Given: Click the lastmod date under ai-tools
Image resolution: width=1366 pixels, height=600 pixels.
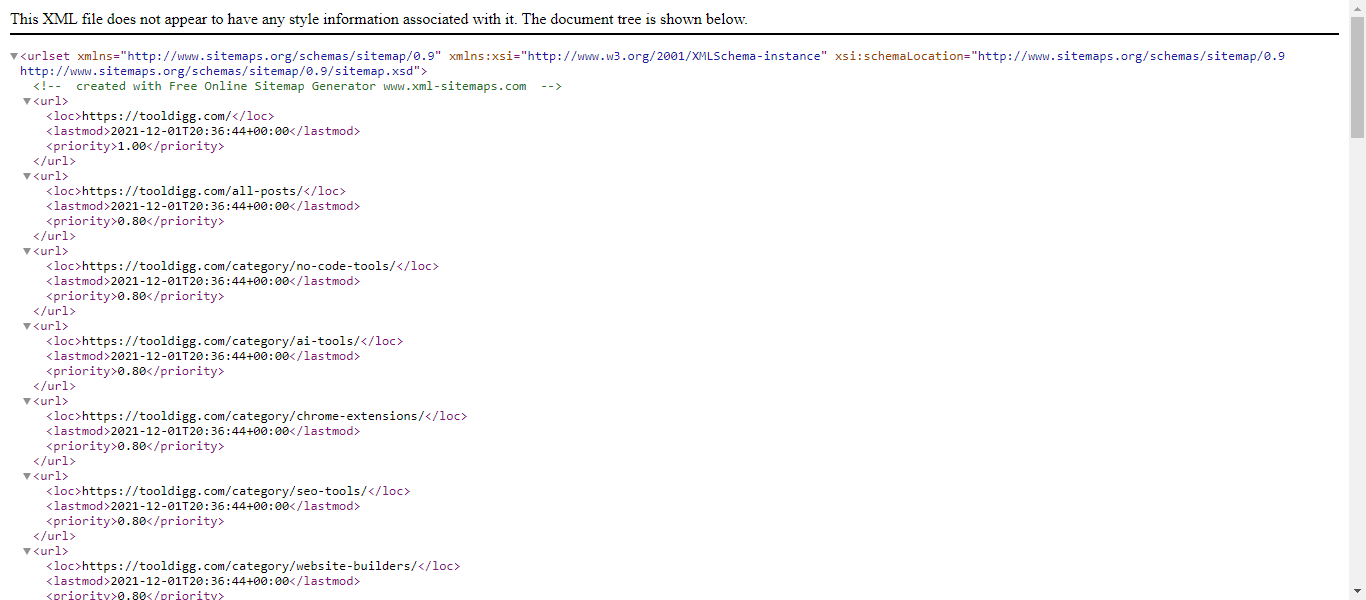Looking at the screenshot, I should click(x=199, y=356).
